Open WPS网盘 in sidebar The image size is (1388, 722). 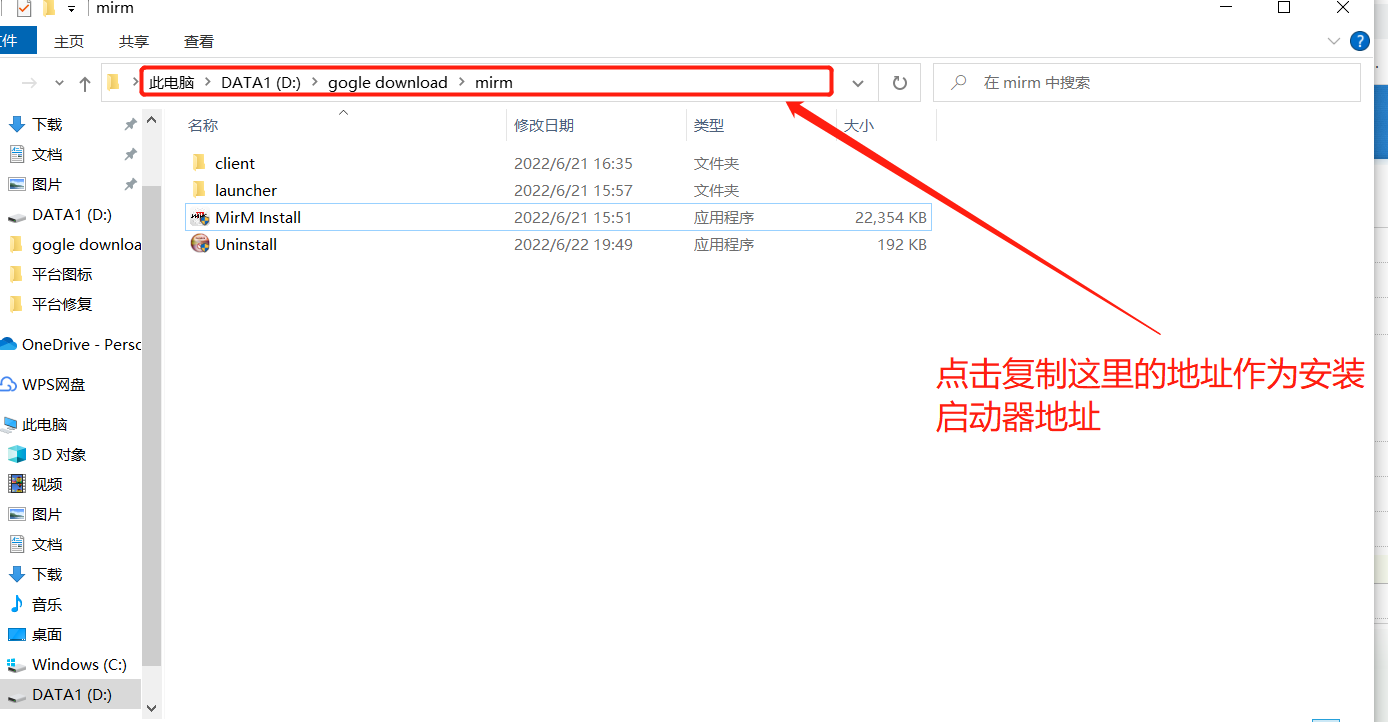[53, 384]
